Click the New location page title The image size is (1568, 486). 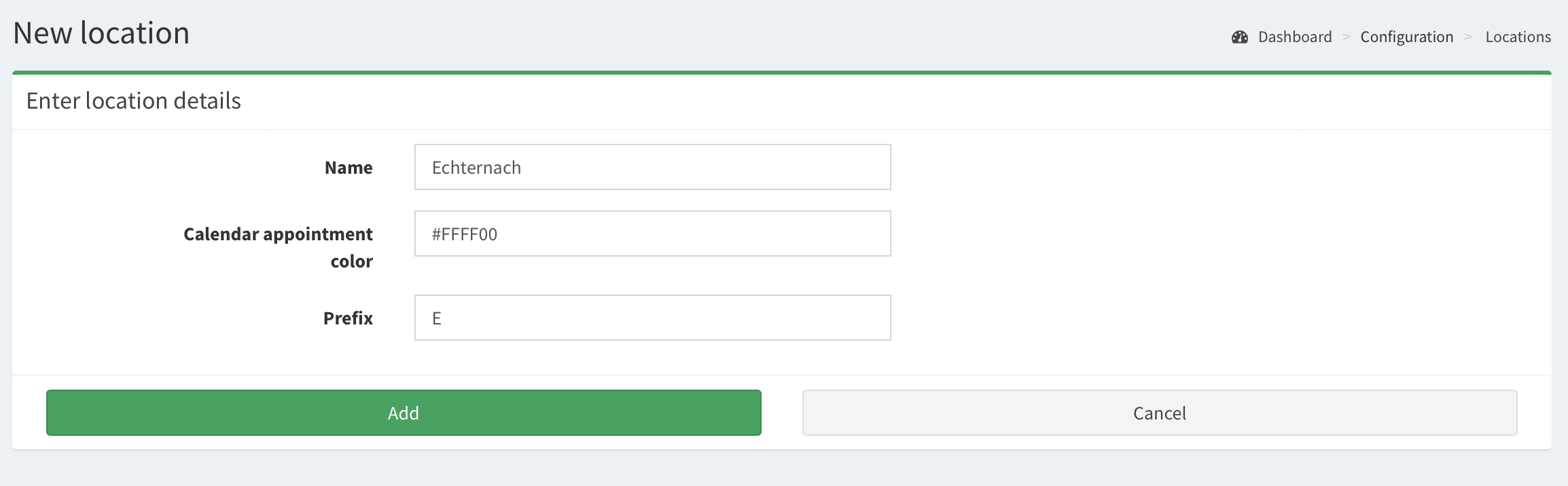[x=101, y=33]
